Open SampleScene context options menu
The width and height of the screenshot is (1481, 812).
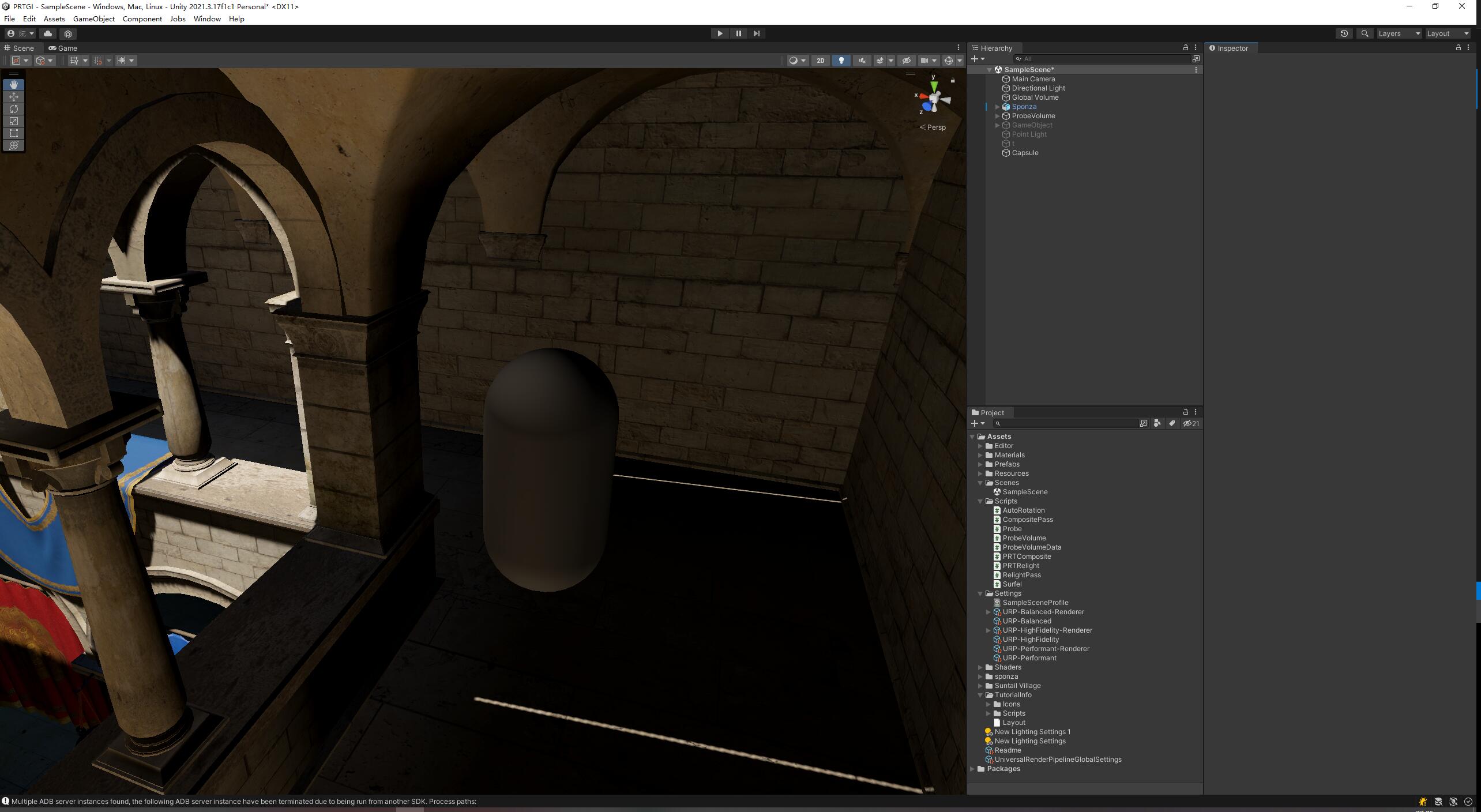tap(1196, 70)
